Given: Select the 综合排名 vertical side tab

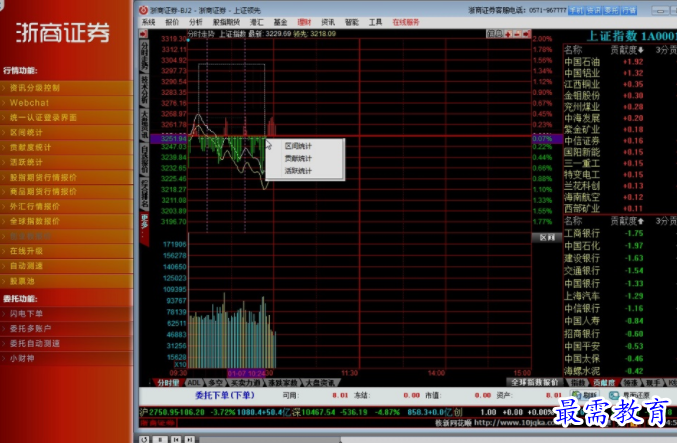Looking at the screenshot, I should pyautogui.click(x=144, y=193).
